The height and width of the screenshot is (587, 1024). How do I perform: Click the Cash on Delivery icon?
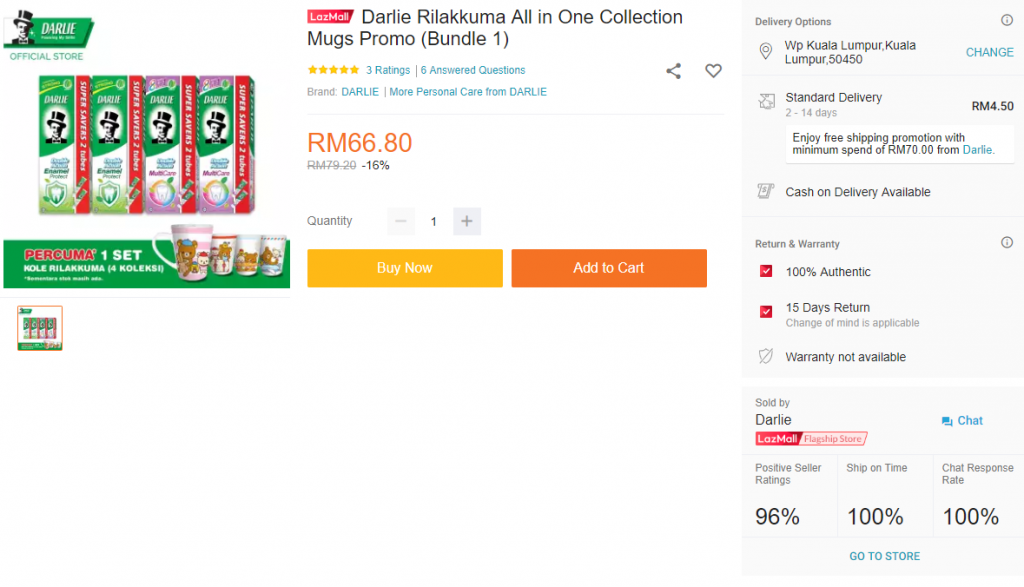766,192
